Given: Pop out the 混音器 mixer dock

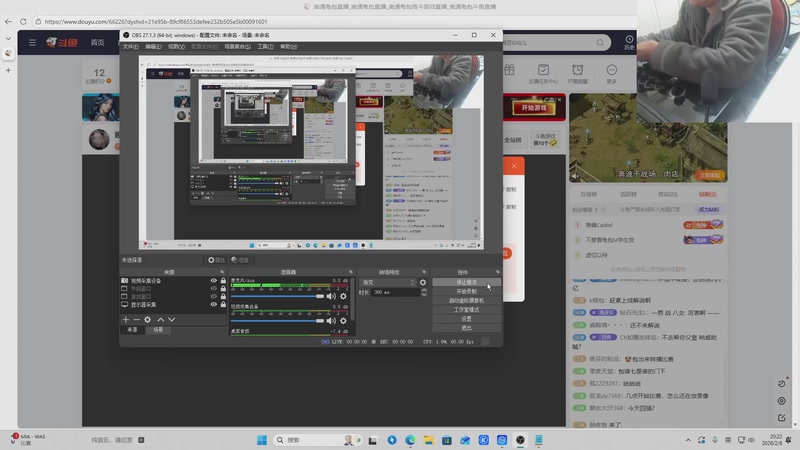Looking at the screenshot, I should 351,272.
